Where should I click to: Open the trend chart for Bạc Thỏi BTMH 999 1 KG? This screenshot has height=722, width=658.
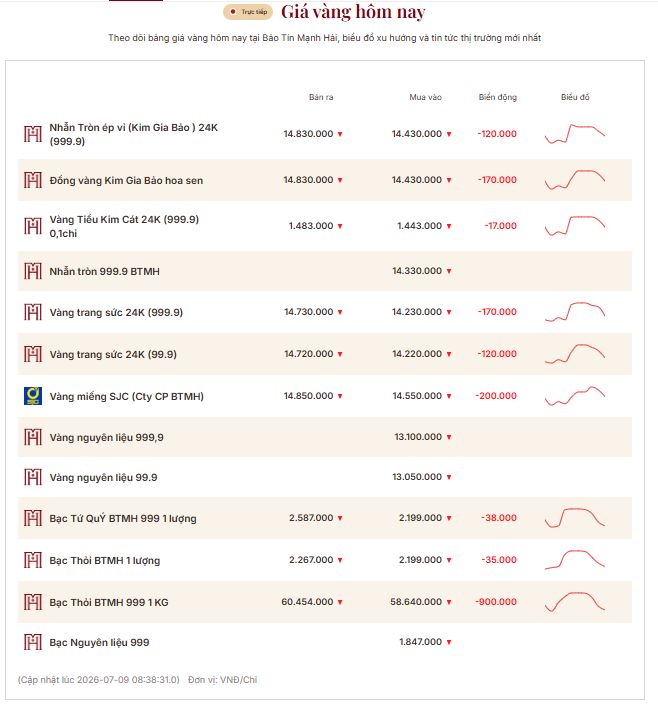pos(575,602)
